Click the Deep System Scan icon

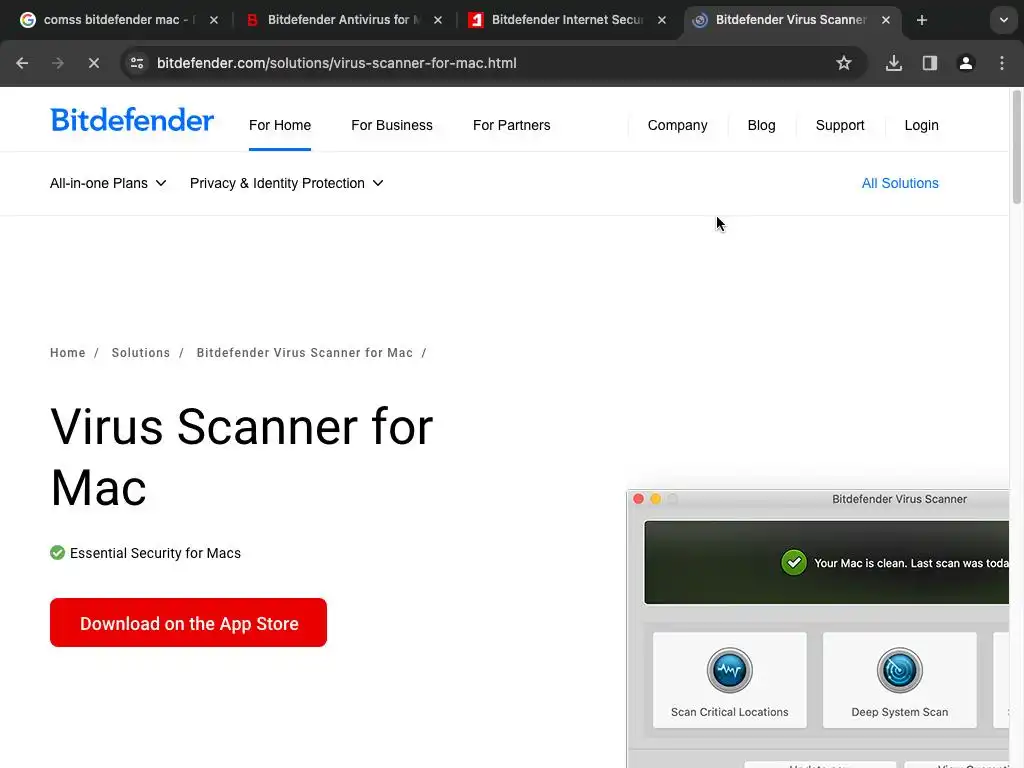pyautogui.click(x=899, y=670)
